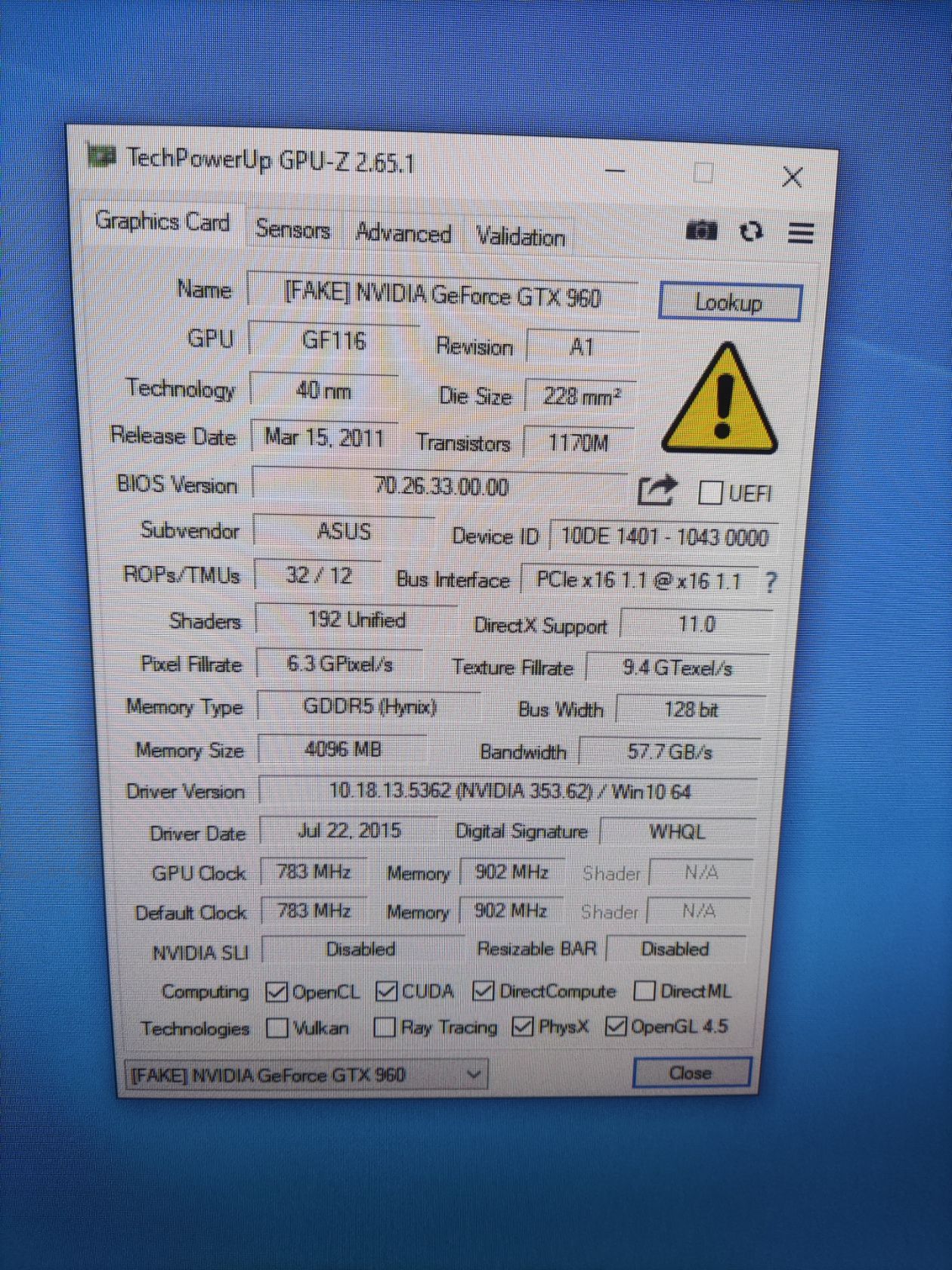The height and width of the screenshot is (1270, 952).
Task: Click the Technology 40 nm field
Action: click(x=324, y=390)
